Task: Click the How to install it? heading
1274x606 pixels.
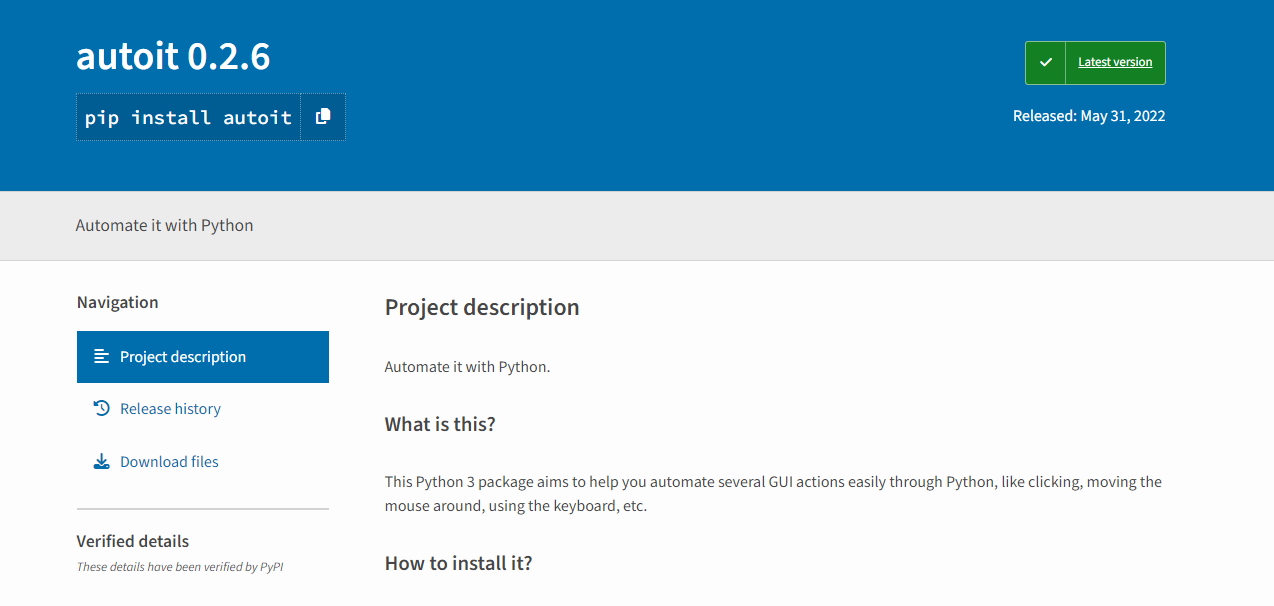Action: point(458,563)
